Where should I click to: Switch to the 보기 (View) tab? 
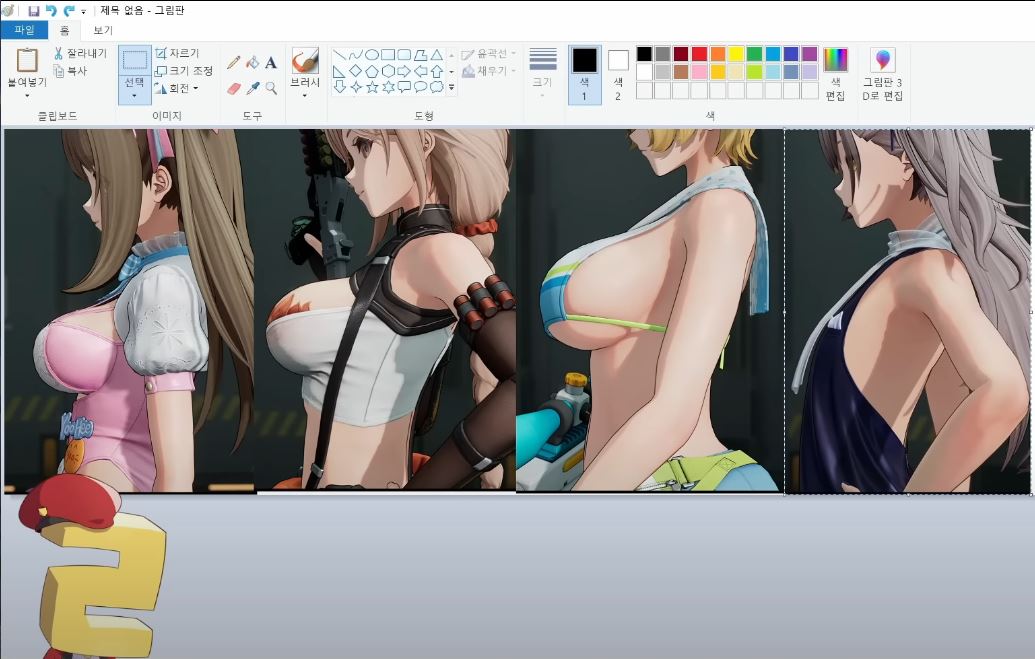(x=103, y=30)
